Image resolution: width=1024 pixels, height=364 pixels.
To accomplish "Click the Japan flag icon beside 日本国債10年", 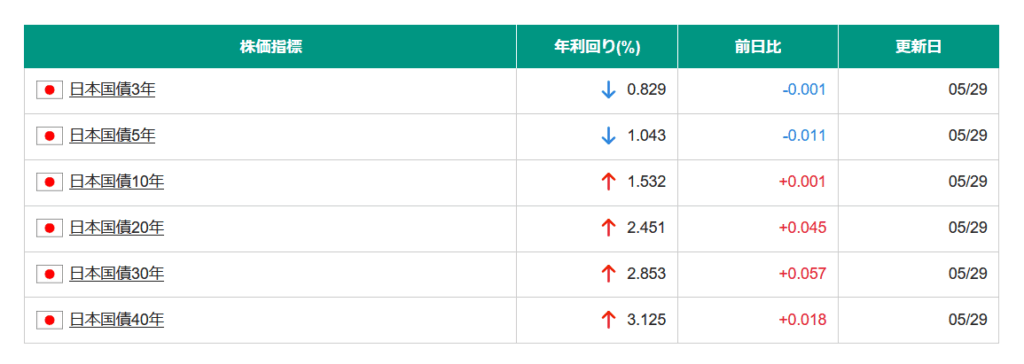I will pos(49,182).
